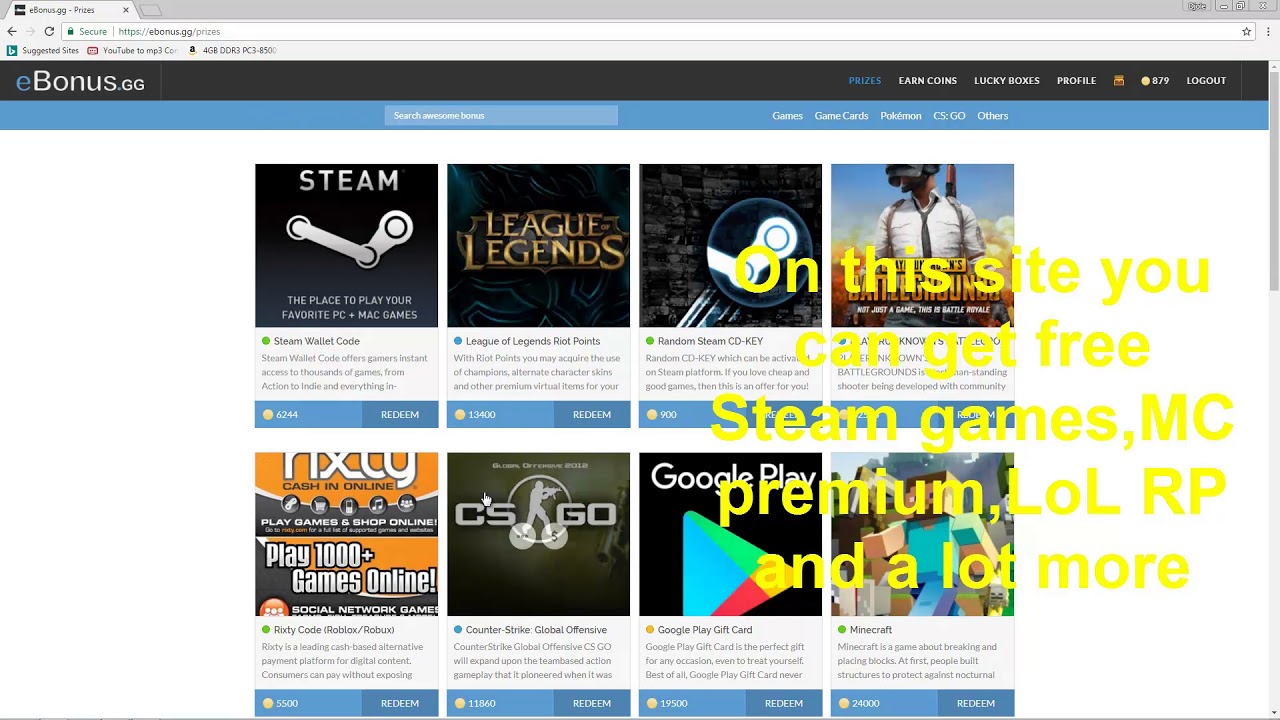Redeem the Rixty Code prize
Screen dimensions: 1280x720
pyautogui.click(x=400, y=703)
